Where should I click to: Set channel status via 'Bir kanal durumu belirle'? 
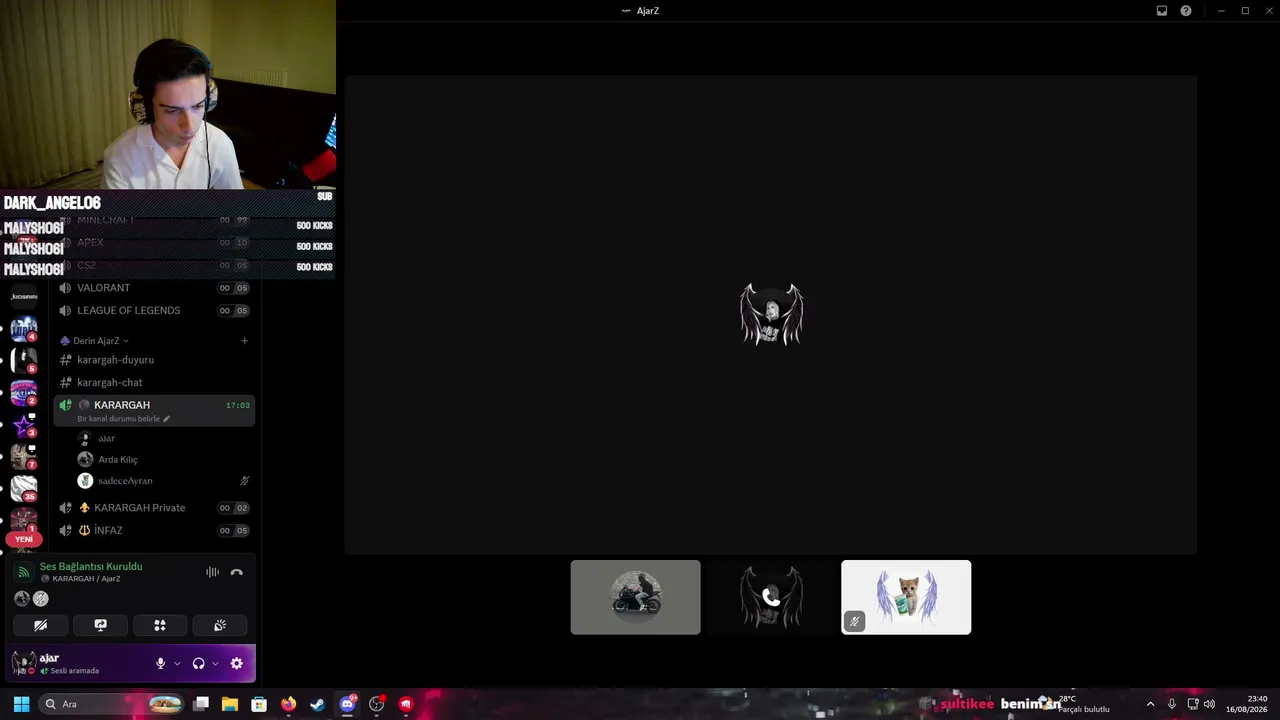click(x=123, y=419)
